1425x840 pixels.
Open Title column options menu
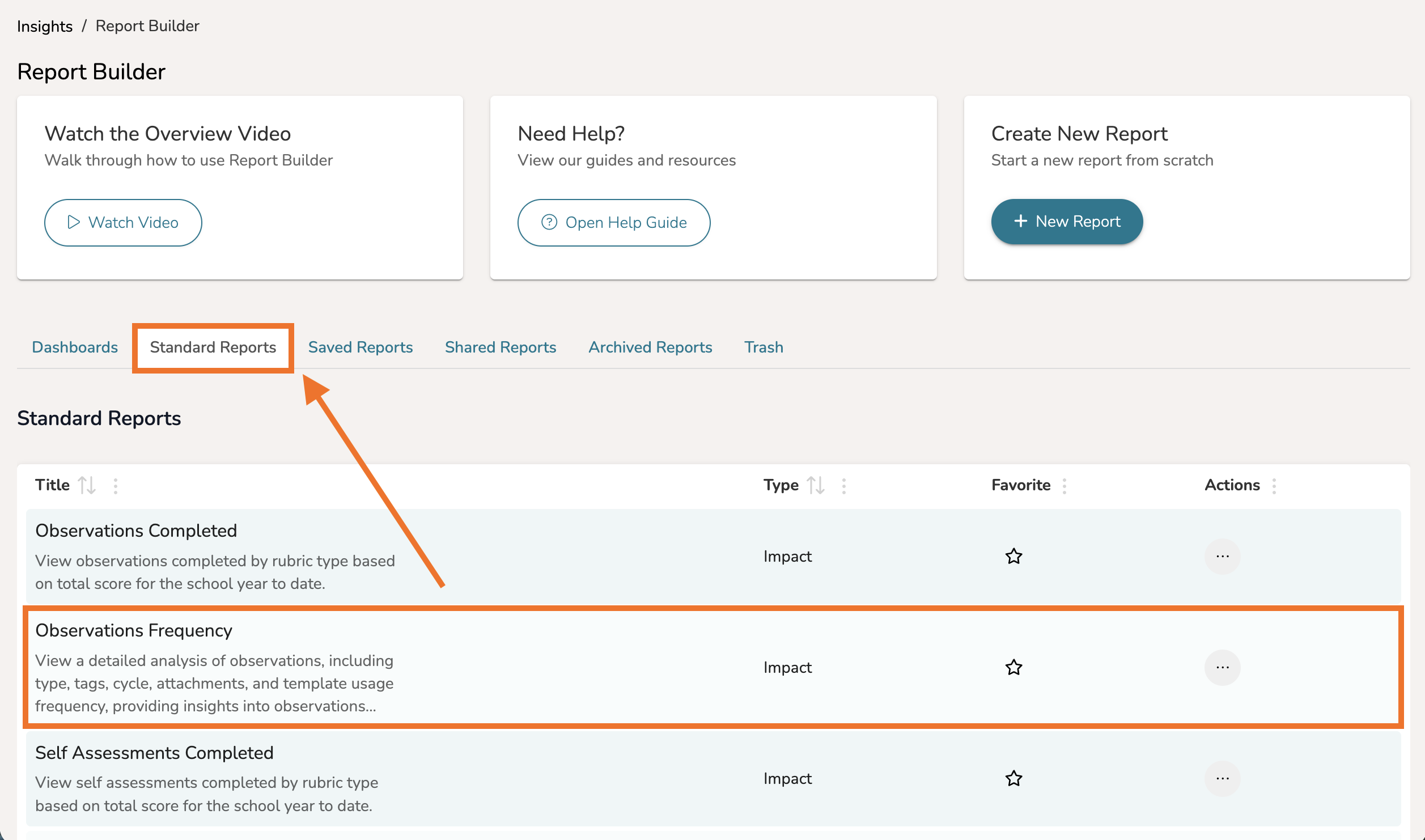[x=116, y=486]
